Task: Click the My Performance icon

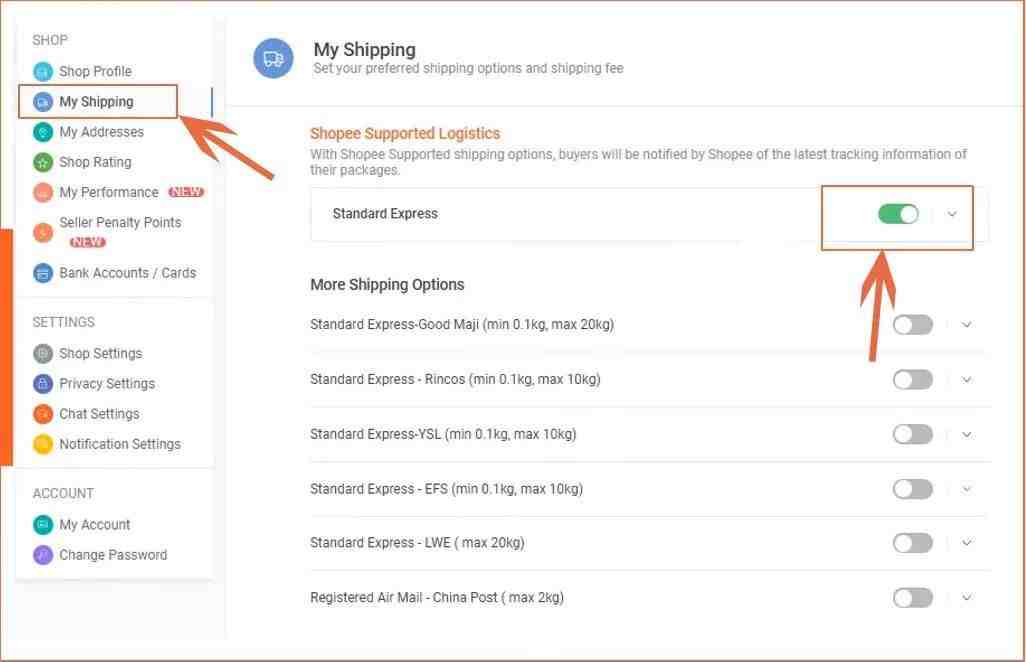Action: click(43, 192)
